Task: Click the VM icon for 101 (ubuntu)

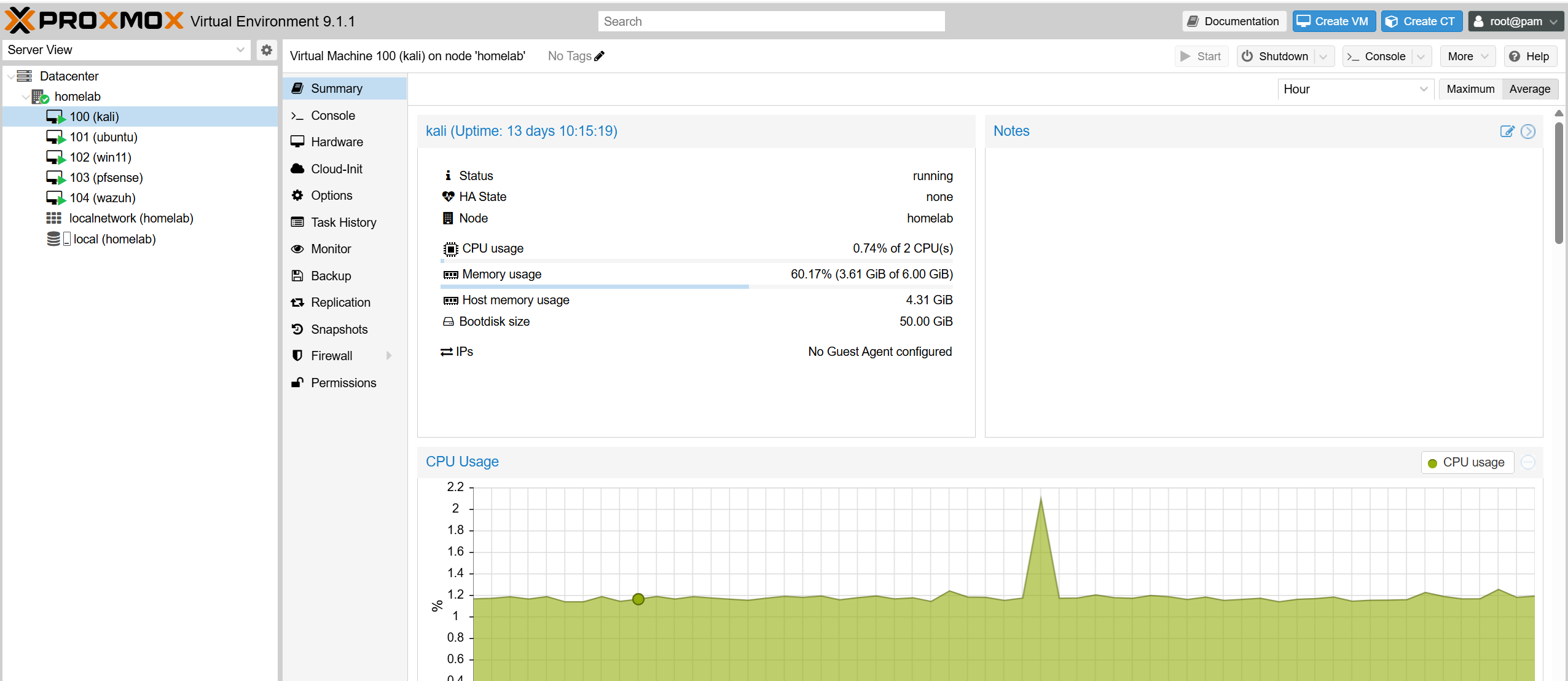Action: pos(55,137)
